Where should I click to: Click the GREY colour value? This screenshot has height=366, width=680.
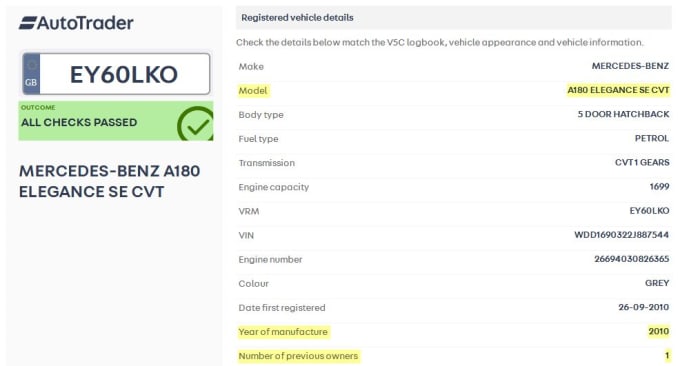point(657,283)
